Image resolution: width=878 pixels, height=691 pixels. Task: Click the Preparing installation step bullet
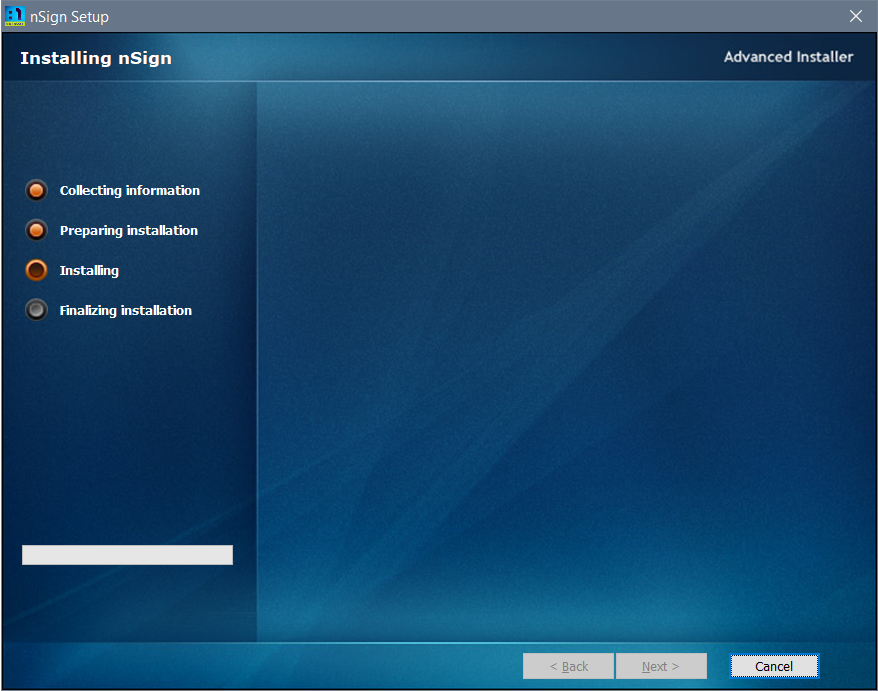[36, 230]
